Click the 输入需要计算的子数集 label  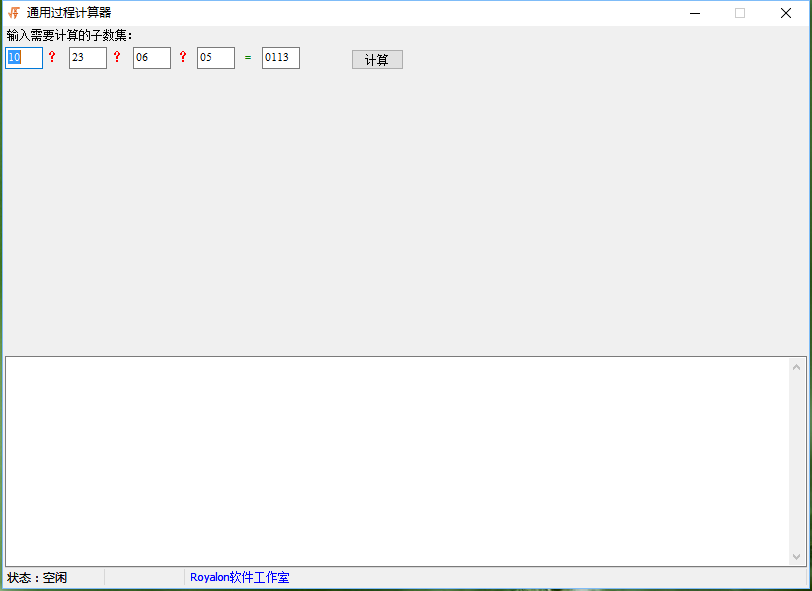tap(70, 36)
